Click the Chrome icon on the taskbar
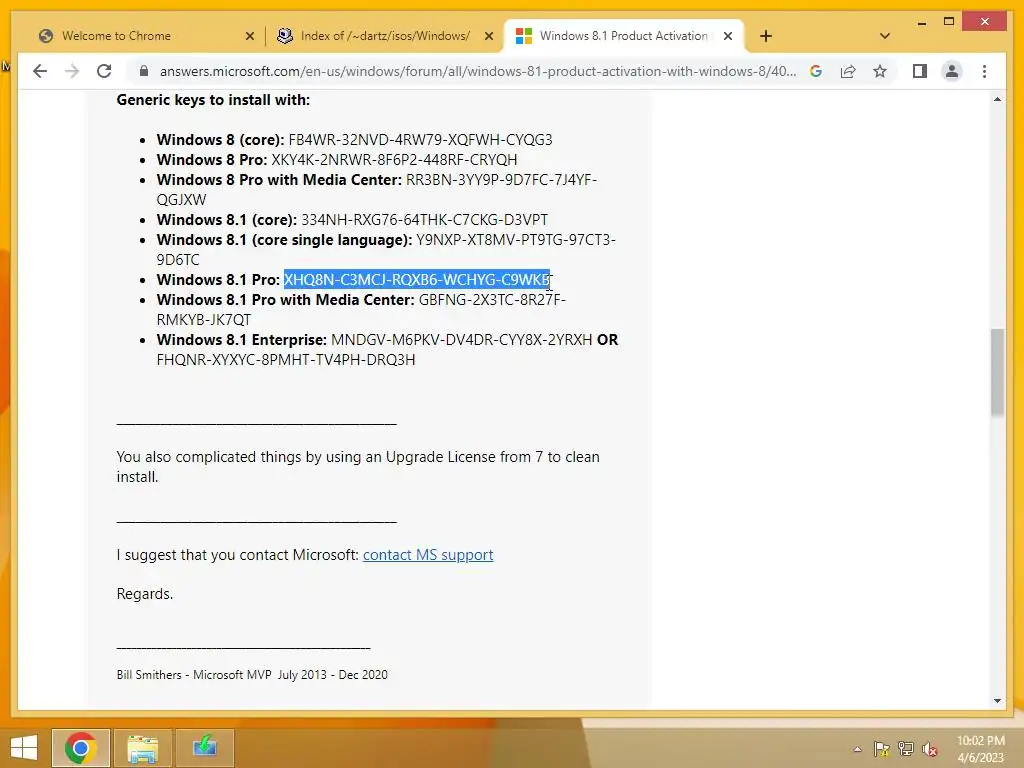Image resolution: width=1024 pixels, height=768 pixels. 81,747
